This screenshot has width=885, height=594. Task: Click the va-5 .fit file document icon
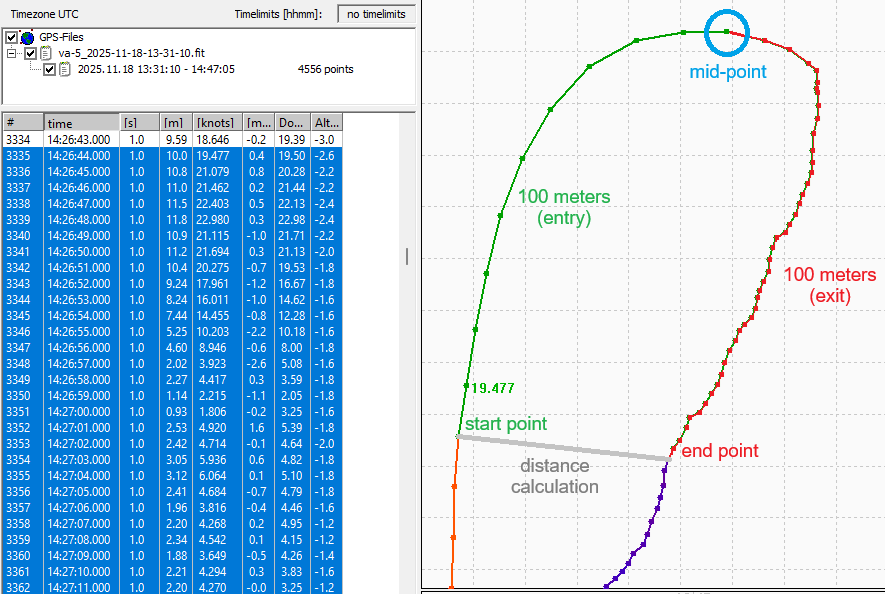pyautogui.click(x=46, y=53)
